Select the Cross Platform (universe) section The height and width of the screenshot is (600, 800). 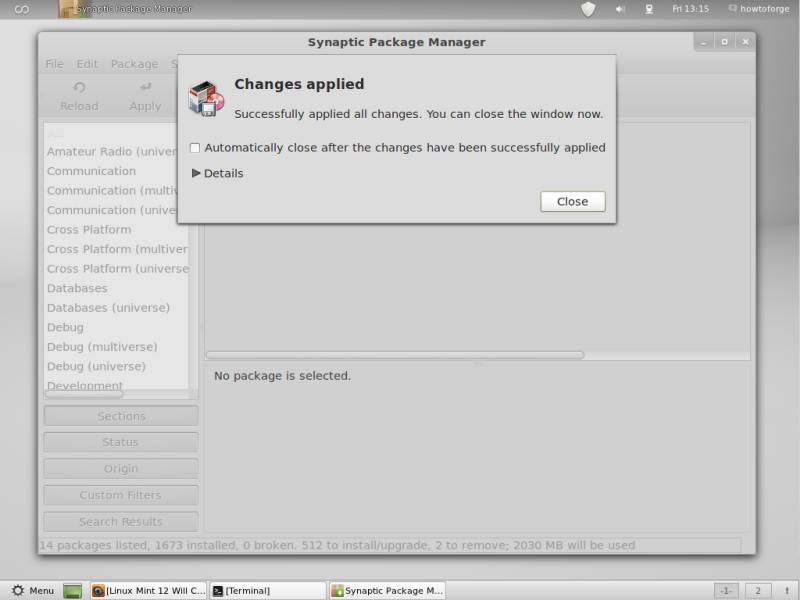(117, 269)
